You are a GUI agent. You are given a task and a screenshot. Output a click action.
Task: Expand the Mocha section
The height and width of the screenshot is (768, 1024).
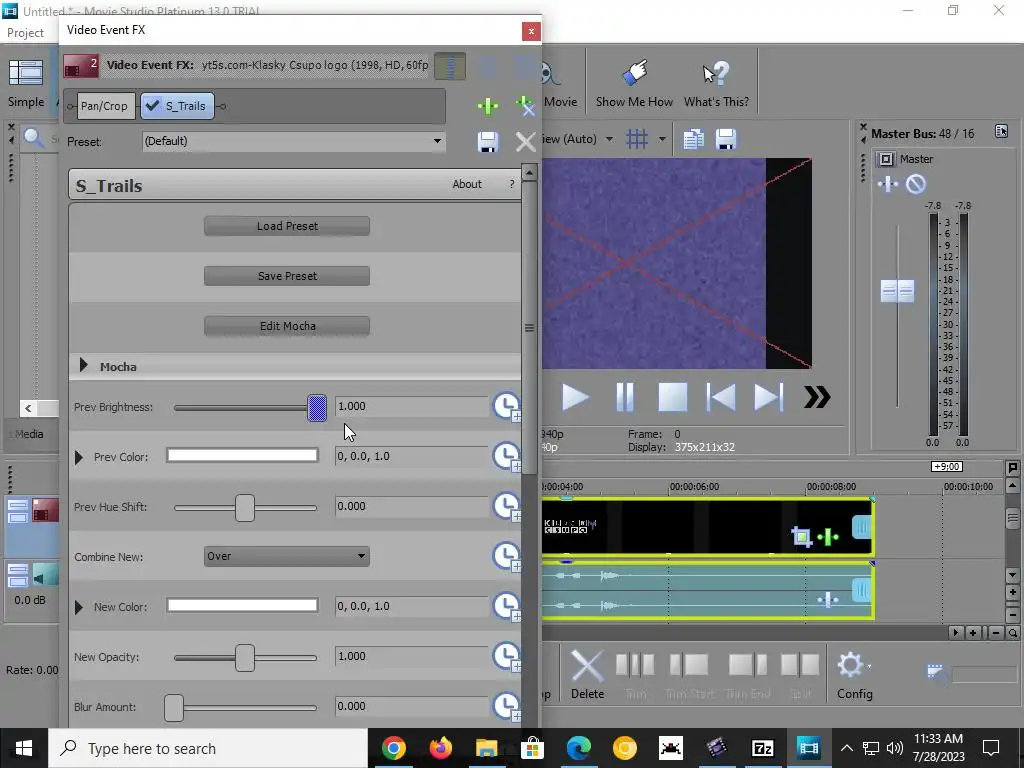click(x=84, y=366)
